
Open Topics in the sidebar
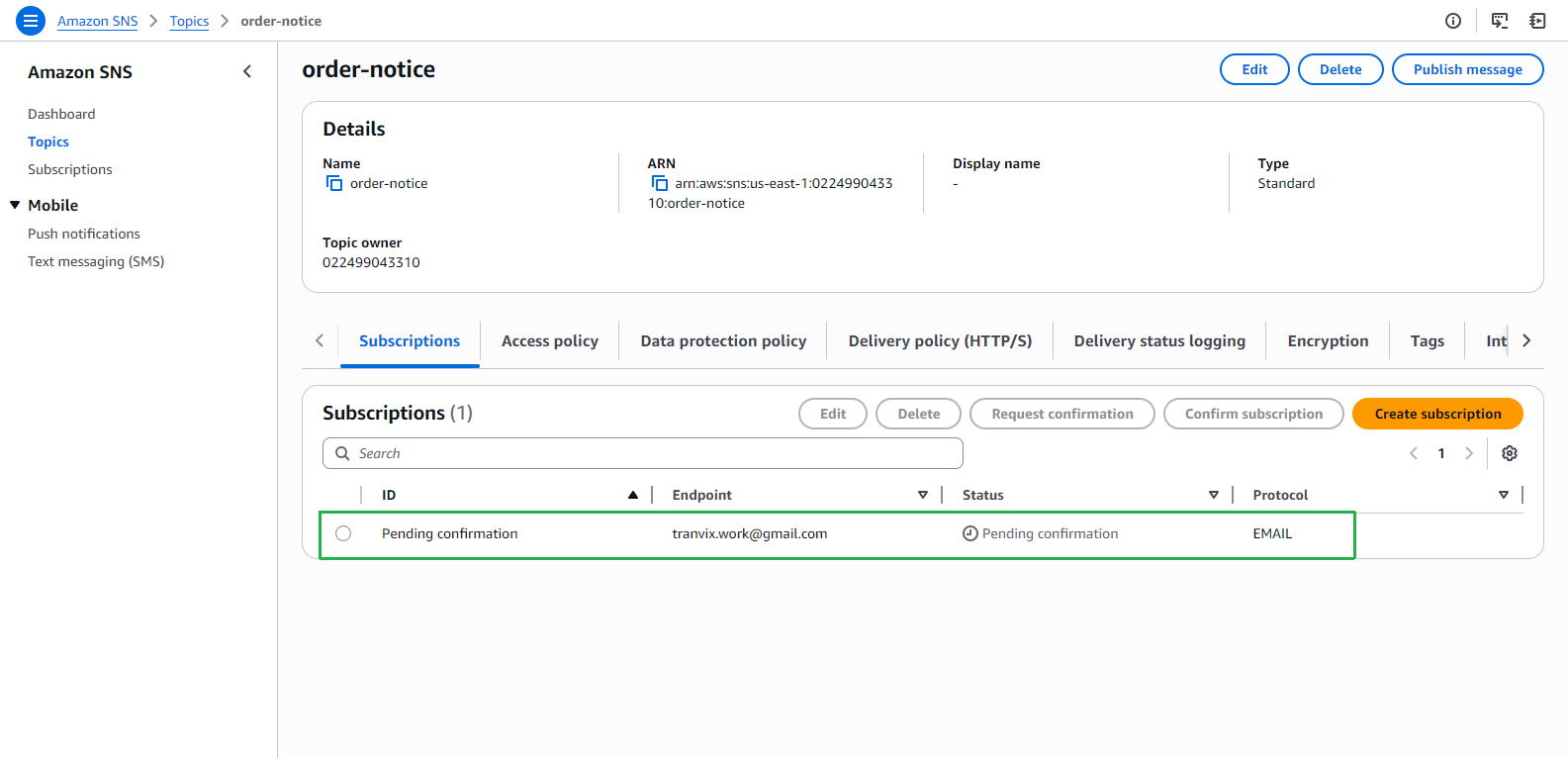pyautogui.click(x=48, y=142)
